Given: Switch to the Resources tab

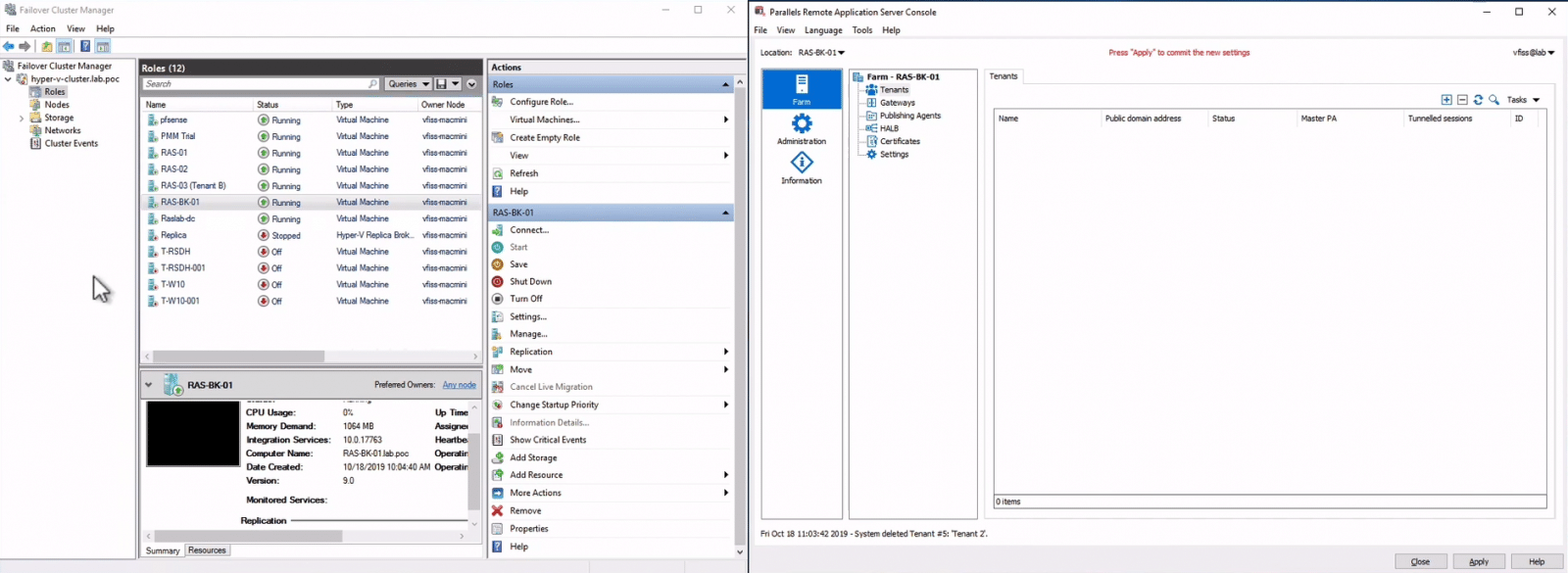Looking at the screenshot, I should pos(207,550).
